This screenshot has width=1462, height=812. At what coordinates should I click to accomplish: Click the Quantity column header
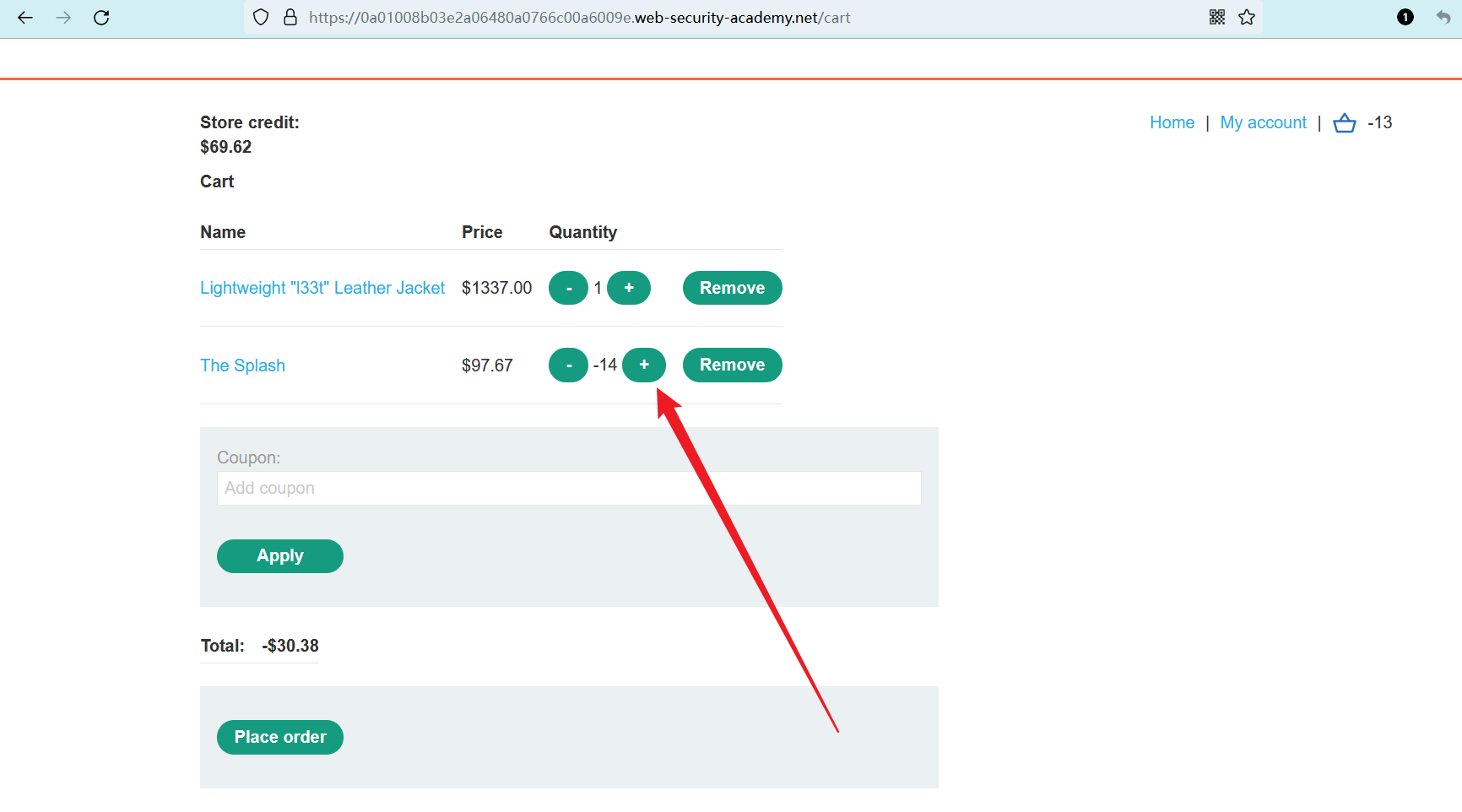pos(583,233)
